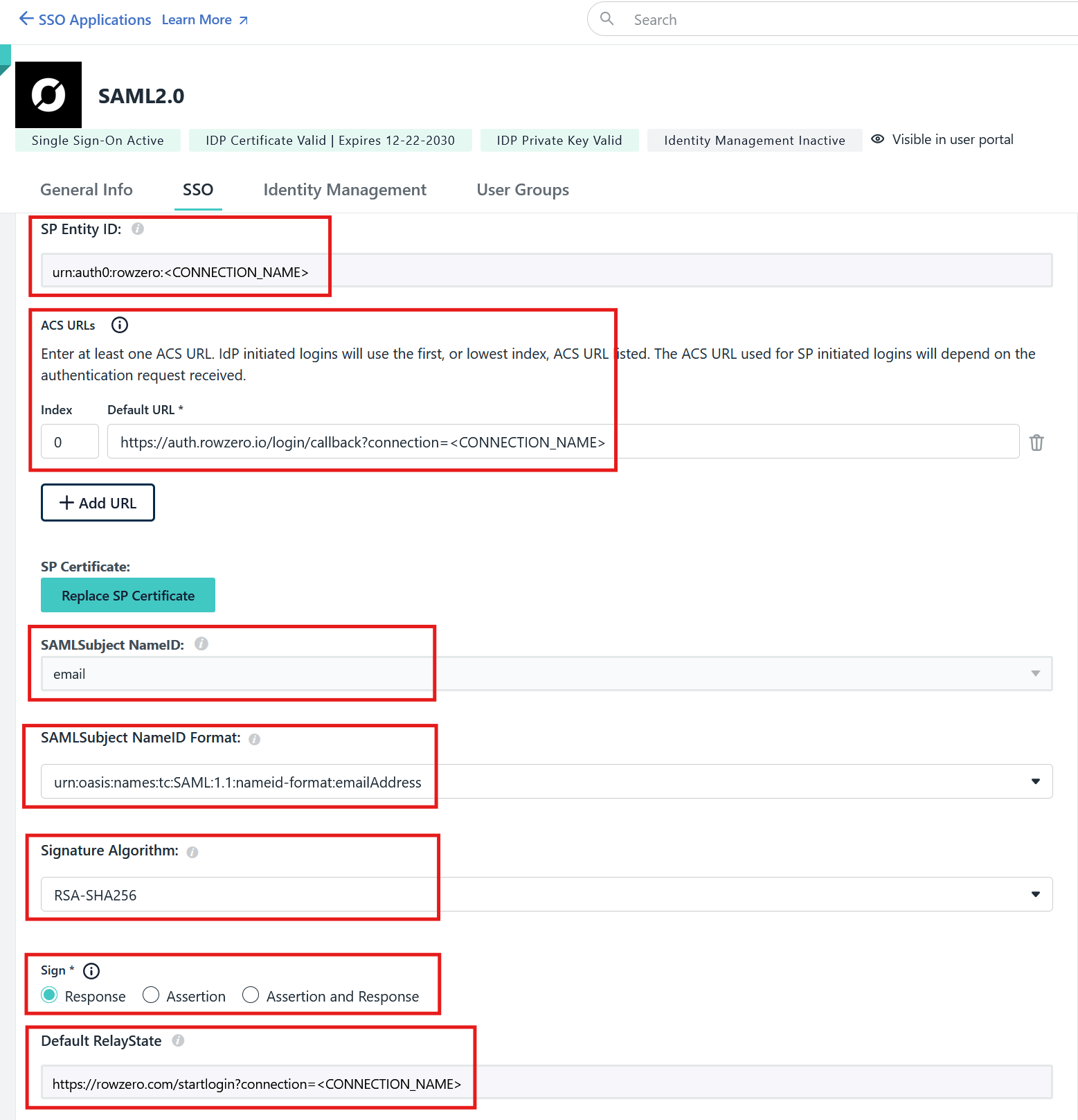The height and width of the screenshot is (1120, 1078).
Task: Toggle Visible in user portal
Action: (878, 139)
